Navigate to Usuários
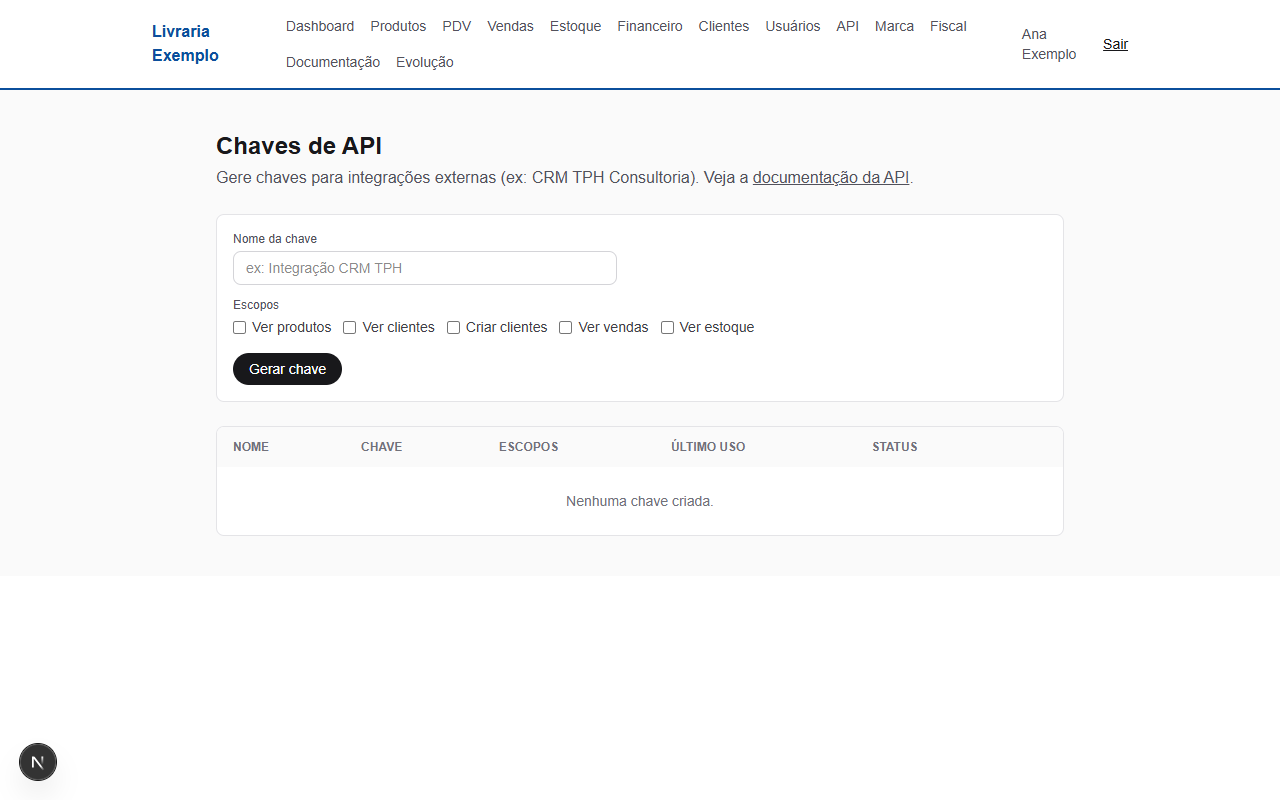This screenshot has height=800, width=1280. coord(793,26)
